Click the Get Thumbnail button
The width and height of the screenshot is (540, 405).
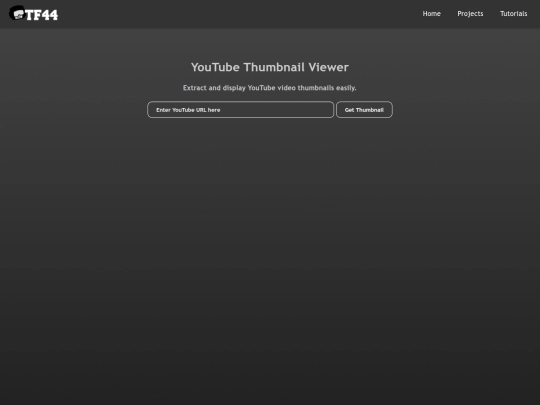pyautogui.click(x=364, y=110)
